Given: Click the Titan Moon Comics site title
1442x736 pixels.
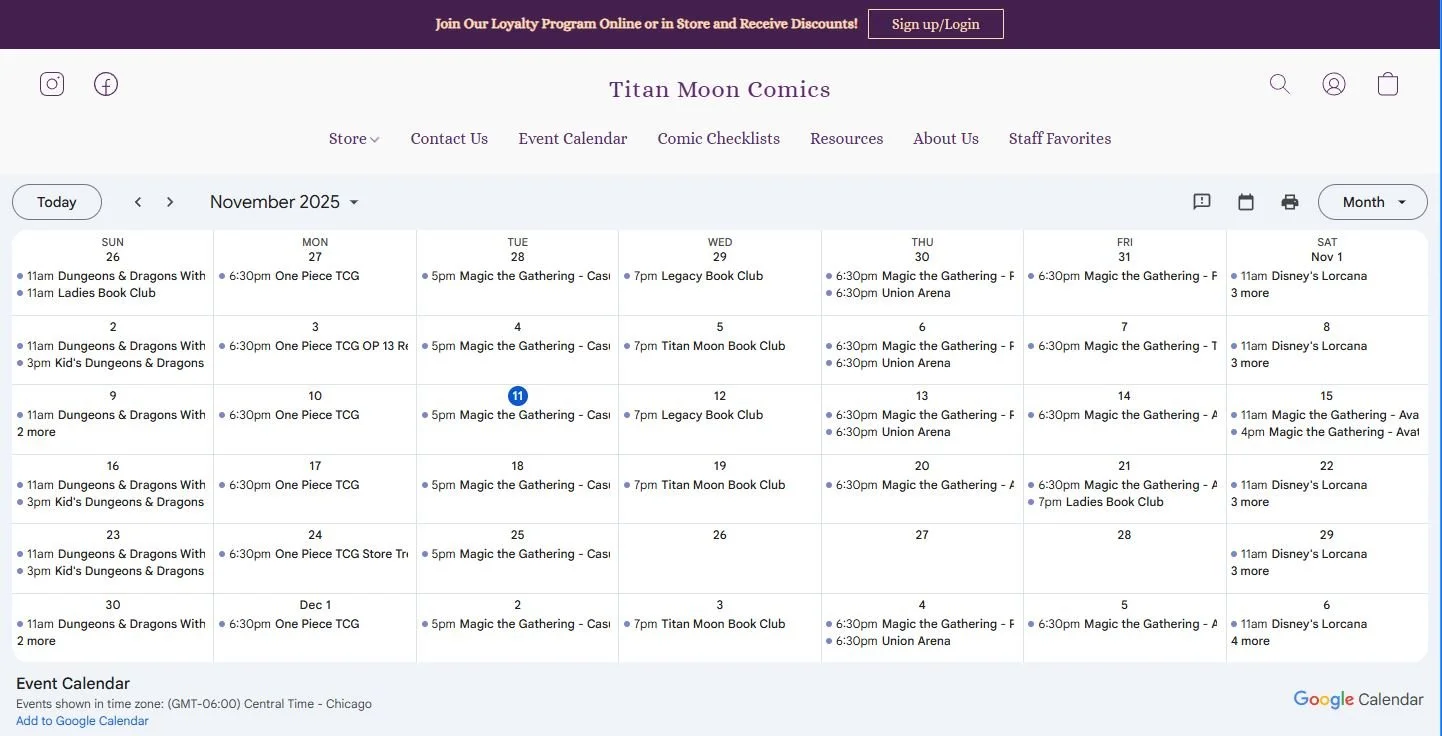Looking at the screenshot, I should [x=720, y=89].
